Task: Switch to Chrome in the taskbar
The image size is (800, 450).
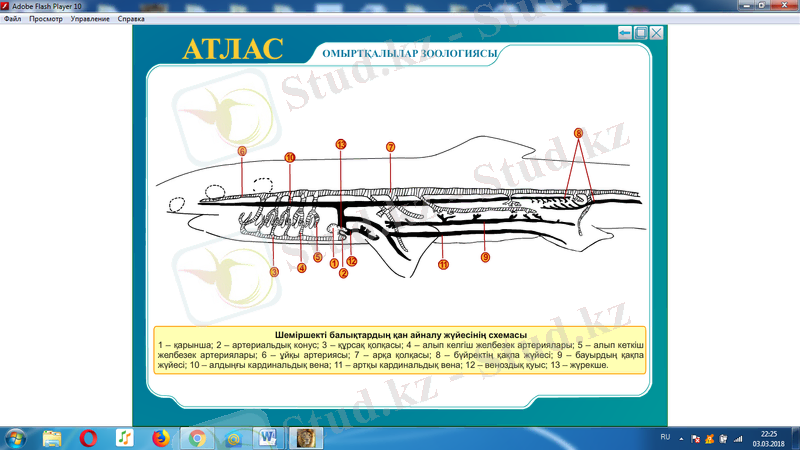Action: coord(197,438)
